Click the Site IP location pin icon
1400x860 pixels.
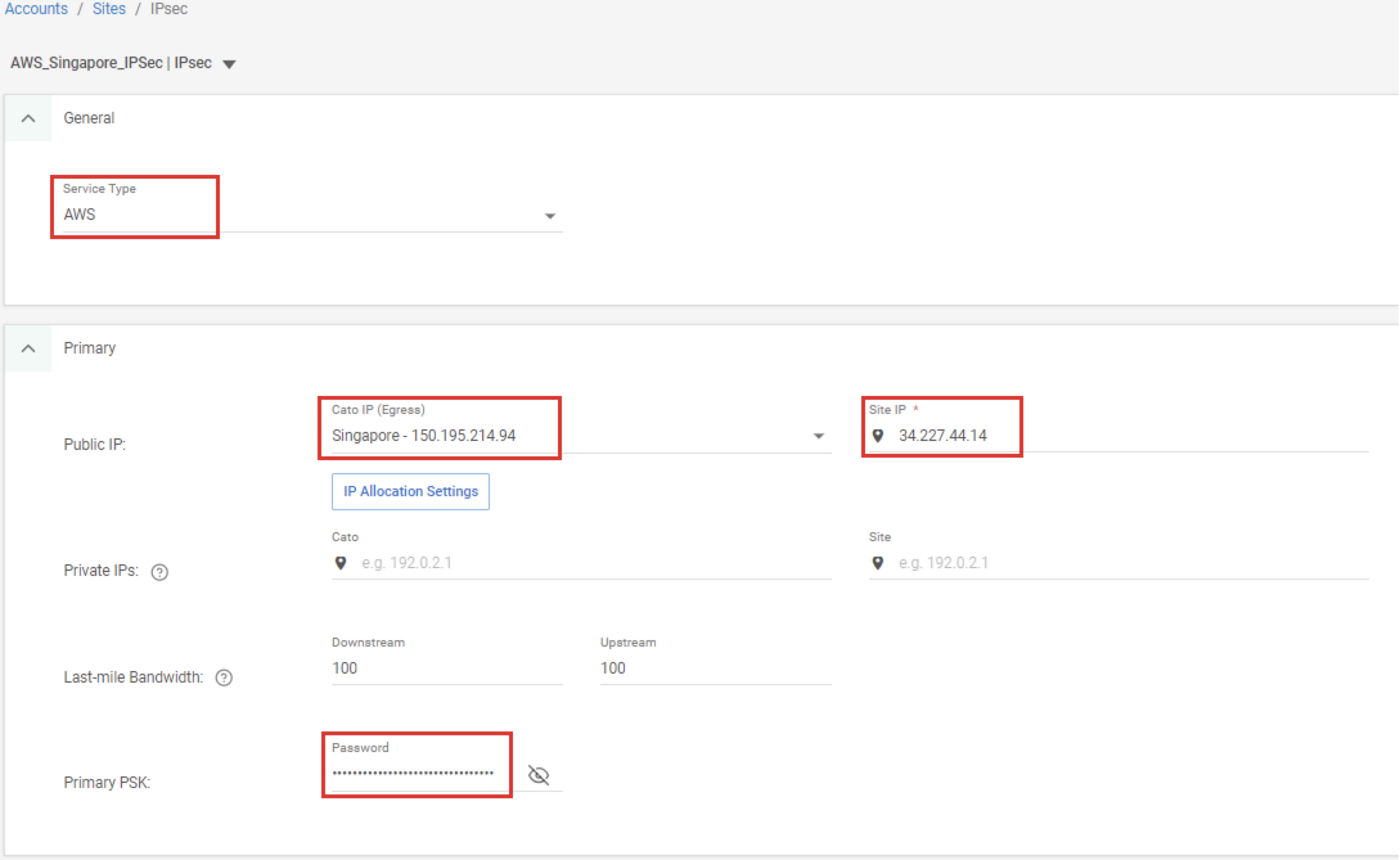point(877,436)
